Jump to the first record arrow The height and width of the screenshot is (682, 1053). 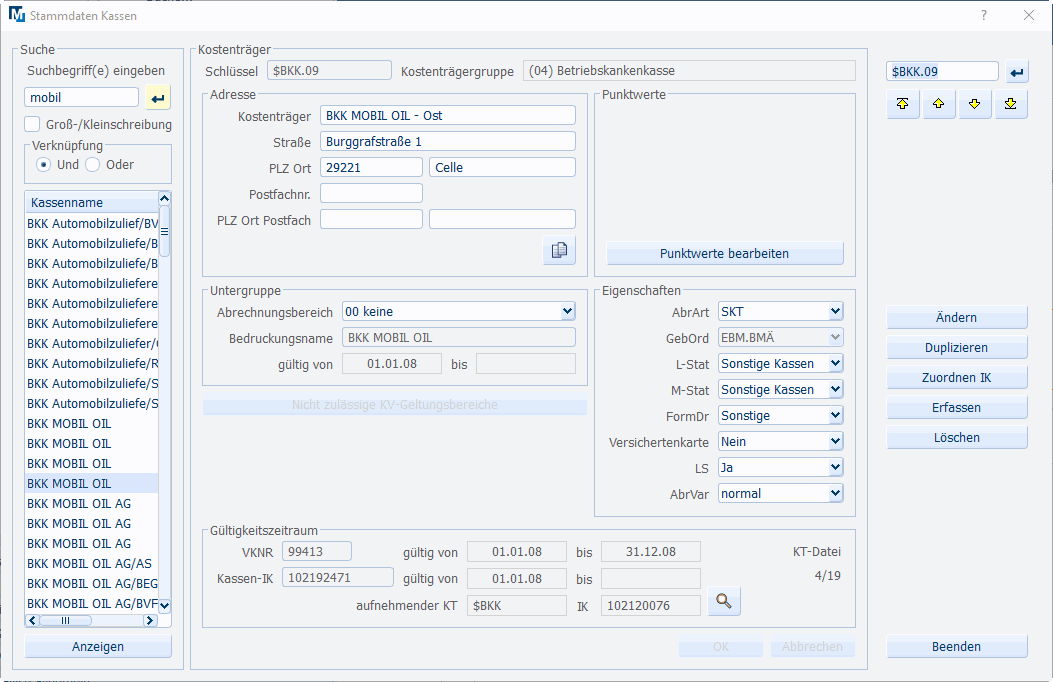click(x=903, y=105)
